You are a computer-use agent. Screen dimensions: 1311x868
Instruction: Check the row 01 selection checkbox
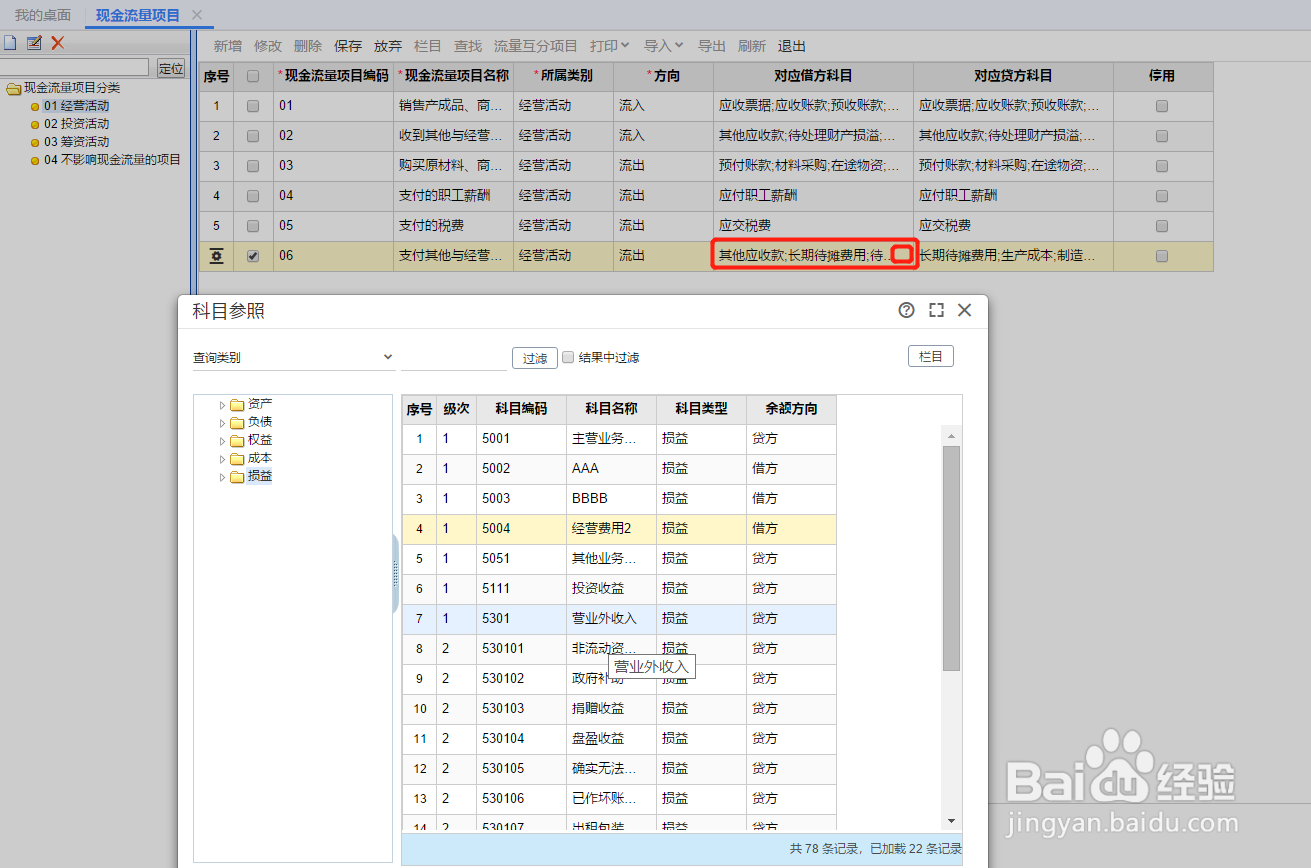253,106
